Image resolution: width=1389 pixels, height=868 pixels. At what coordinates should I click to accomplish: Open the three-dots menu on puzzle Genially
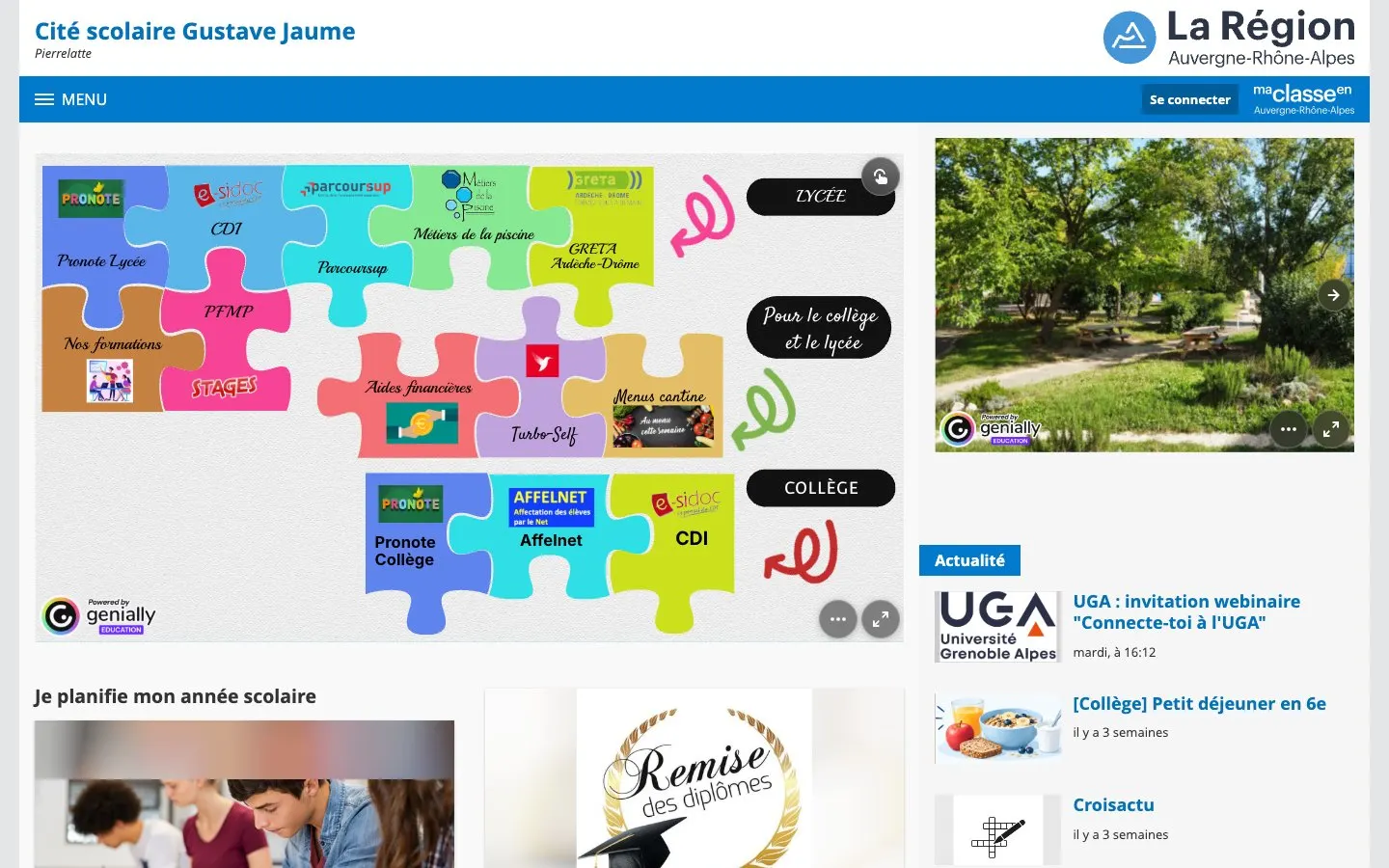(x=837, y=619)
